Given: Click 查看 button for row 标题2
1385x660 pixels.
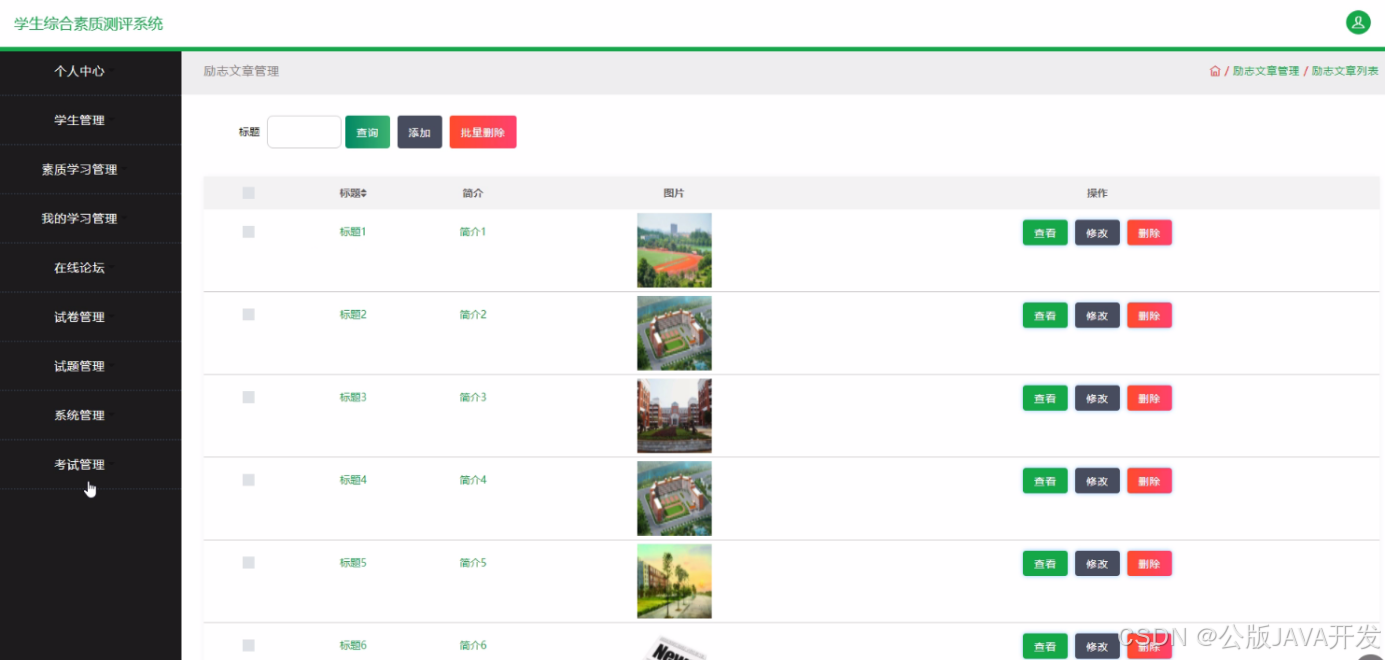Looking at the screenshot, I should click(1045, 316).
